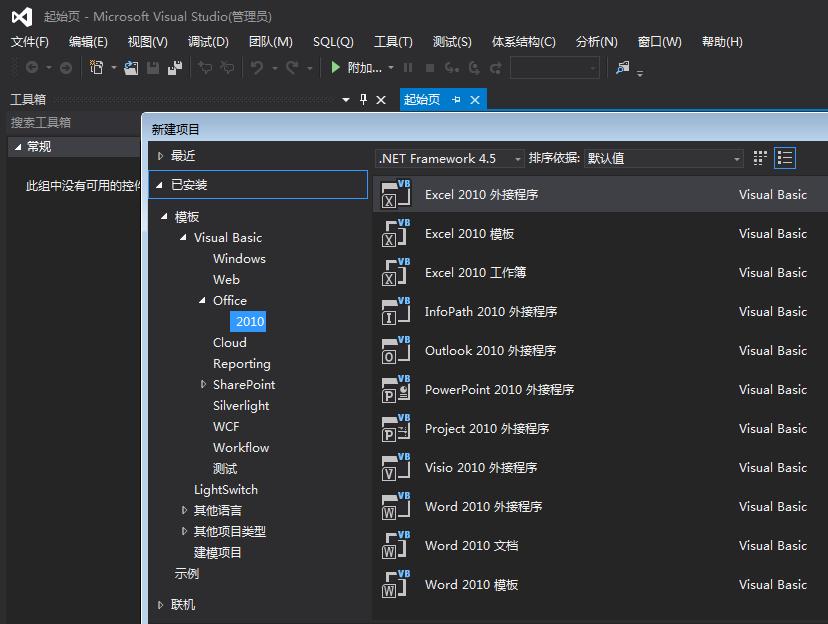The height and width of the screenshot is (624, 828).
Task: Click the Undo icon in the toolbar
Action: pos(255,69)
